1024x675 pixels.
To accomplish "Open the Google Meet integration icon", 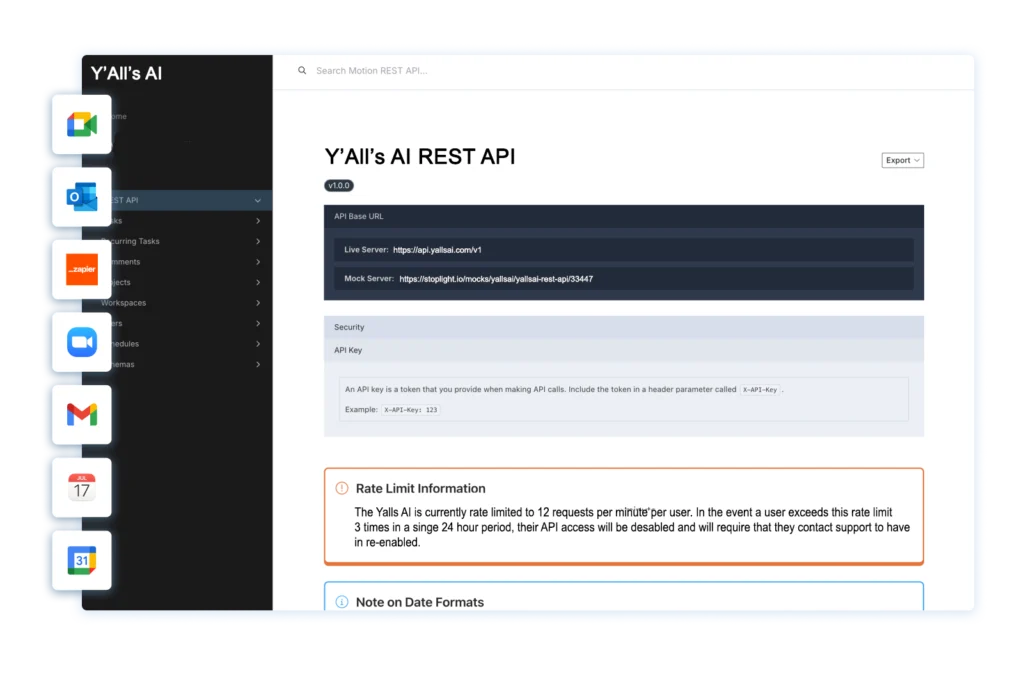I will [x=81, y=124].
